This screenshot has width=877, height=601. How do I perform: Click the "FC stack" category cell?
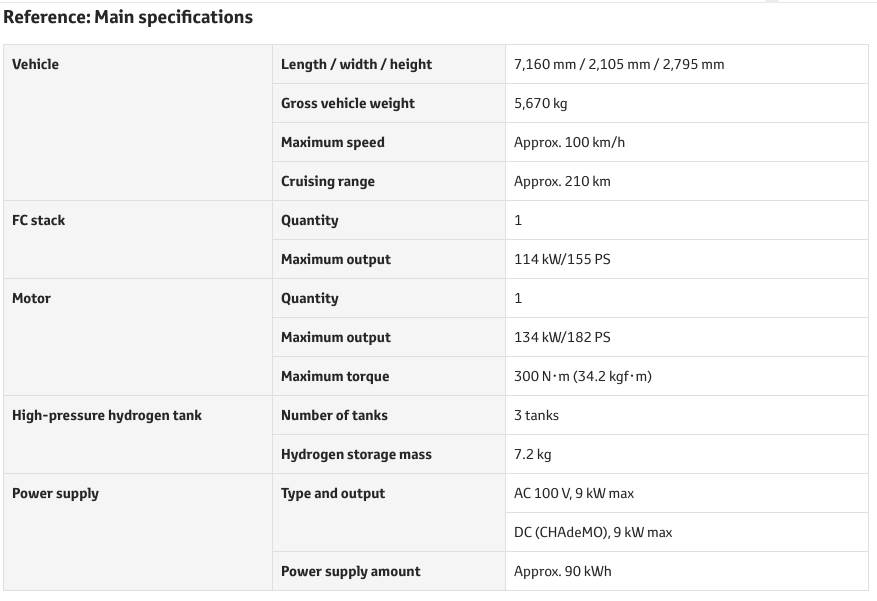tap(39, 220)
